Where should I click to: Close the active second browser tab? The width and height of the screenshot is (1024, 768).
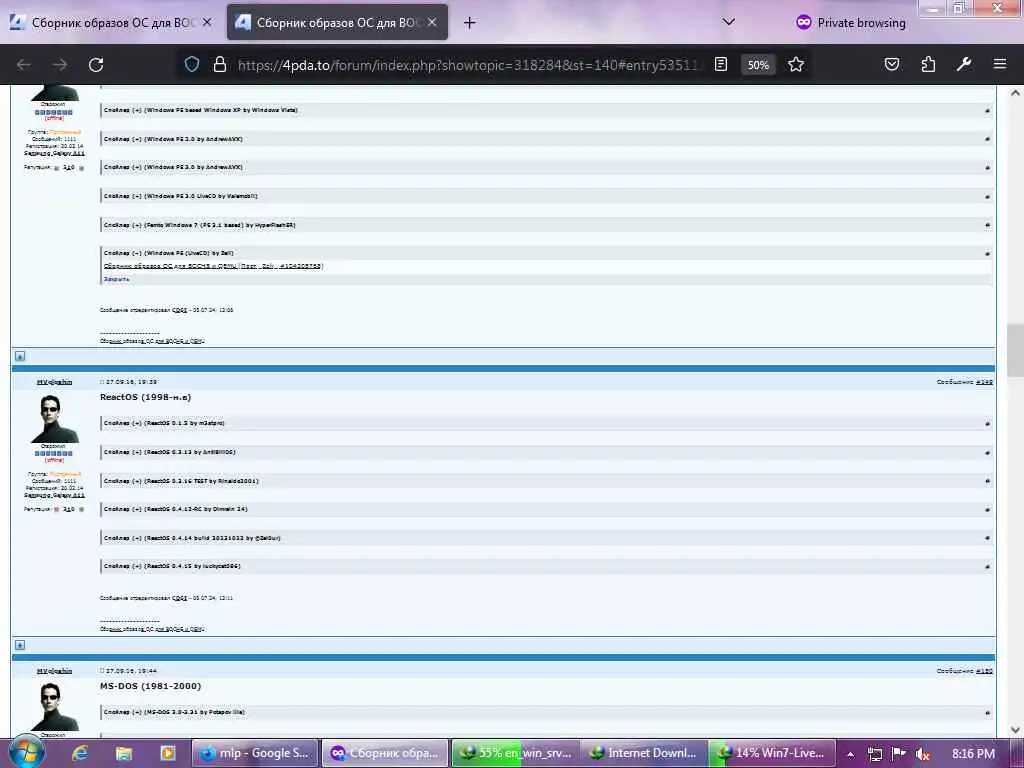(x=432, y=22)
